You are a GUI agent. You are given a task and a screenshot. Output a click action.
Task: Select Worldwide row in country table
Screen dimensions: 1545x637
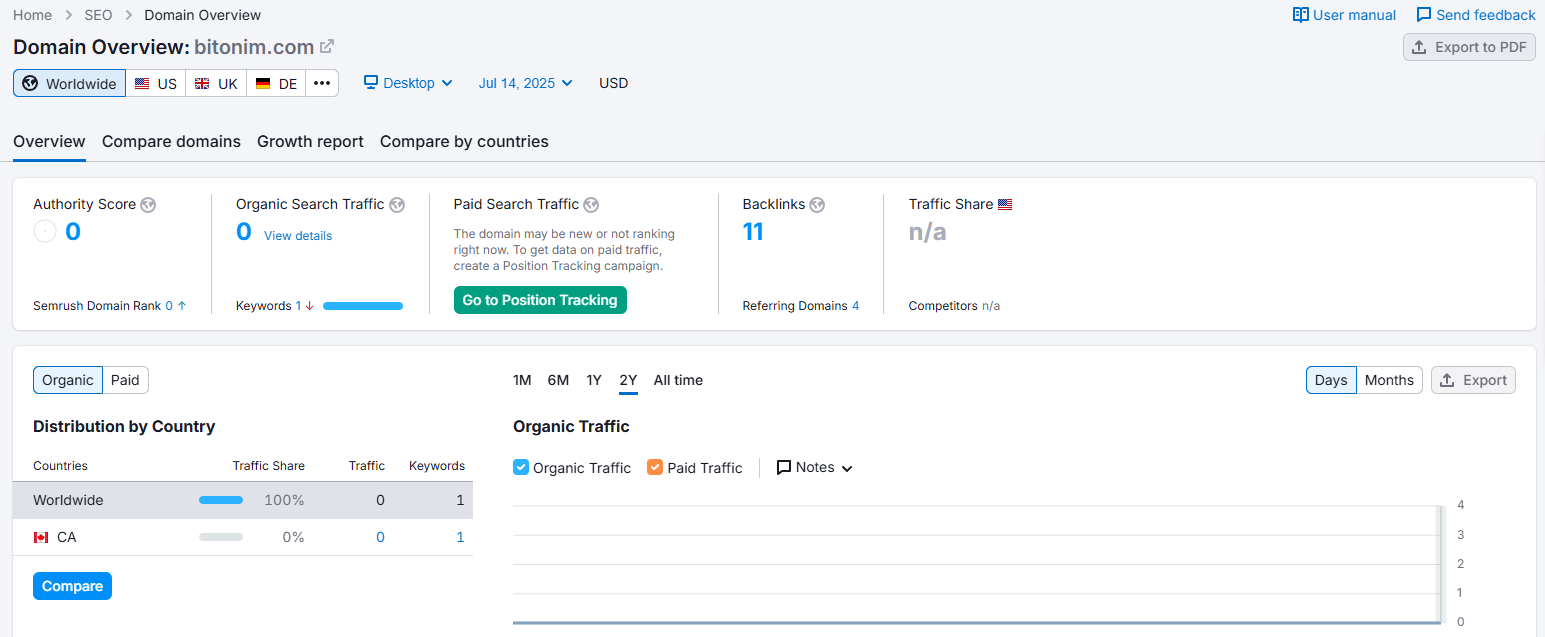(x=243, y=500)
